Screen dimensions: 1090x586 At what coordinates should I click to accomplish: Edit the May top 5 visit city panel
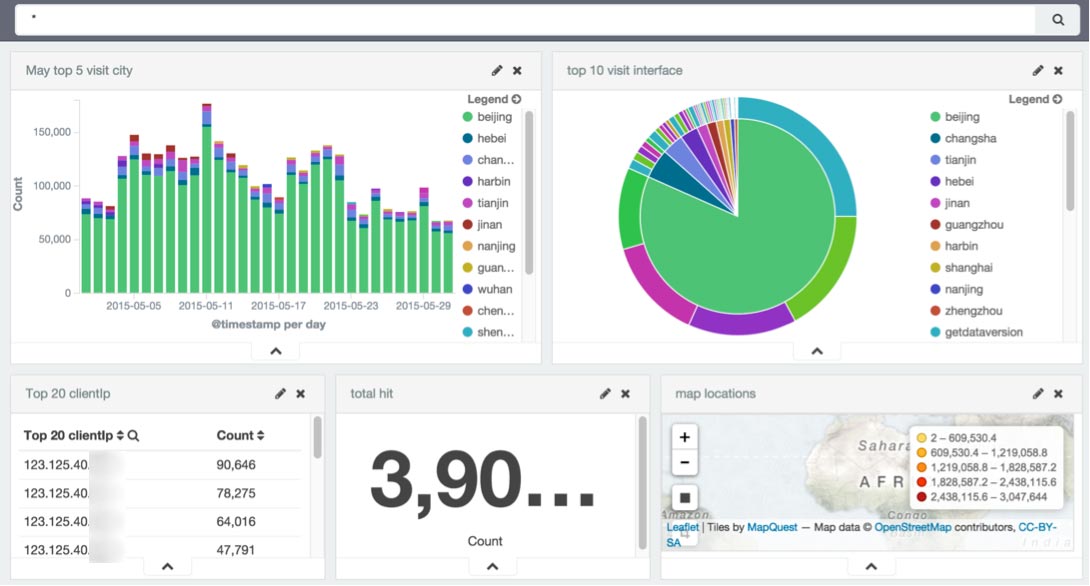(496, 70)
